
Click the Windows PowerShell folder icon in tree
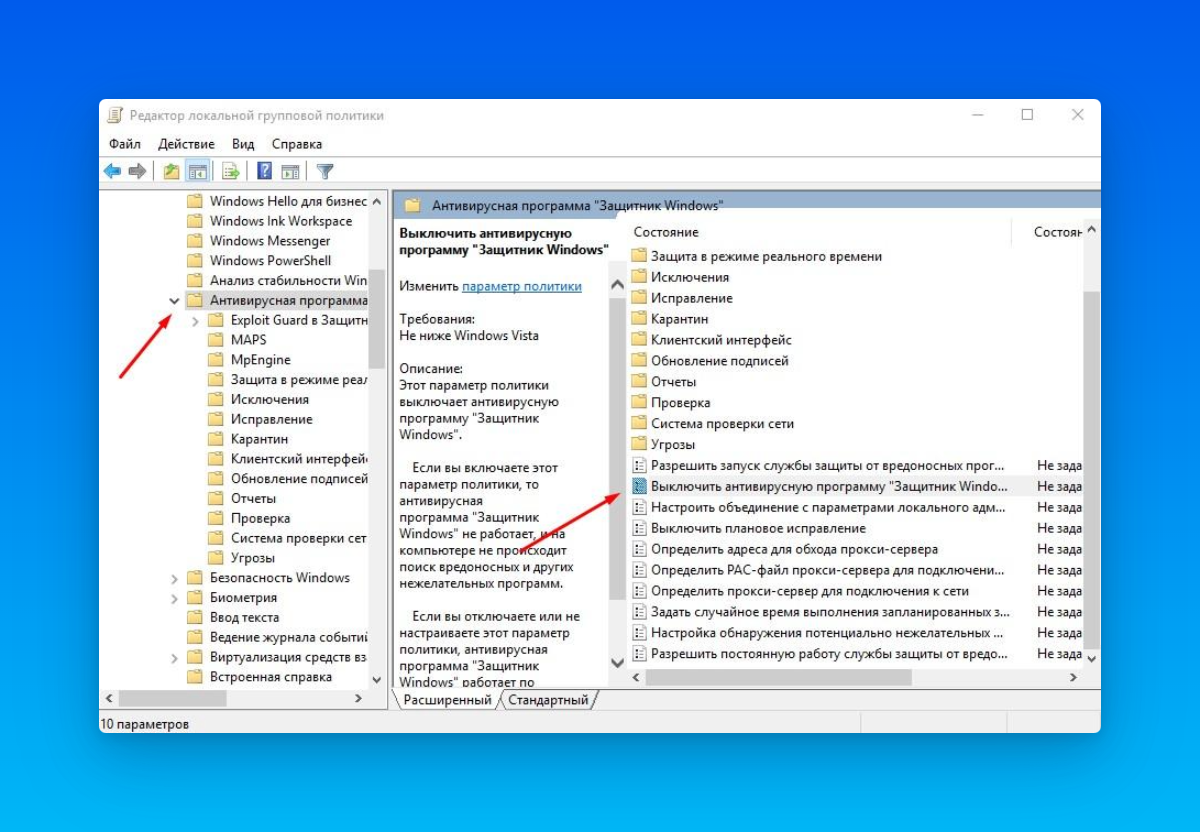195,261
